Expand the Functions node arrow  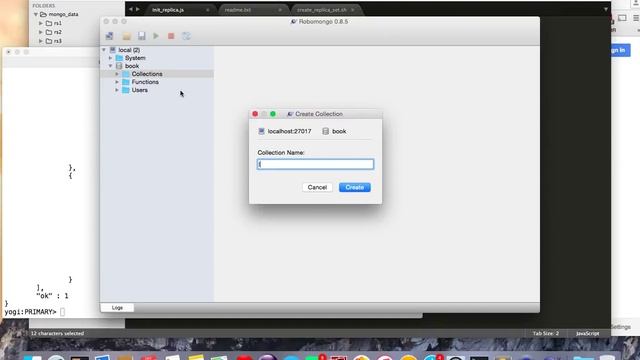(x=117, y=82)
